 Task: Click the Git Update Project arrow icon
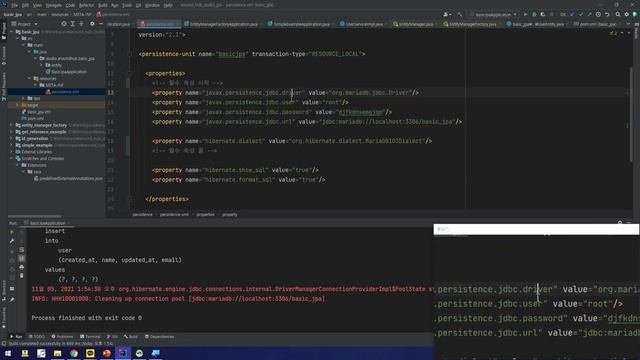pyautogui.click(x=572, y=14)
